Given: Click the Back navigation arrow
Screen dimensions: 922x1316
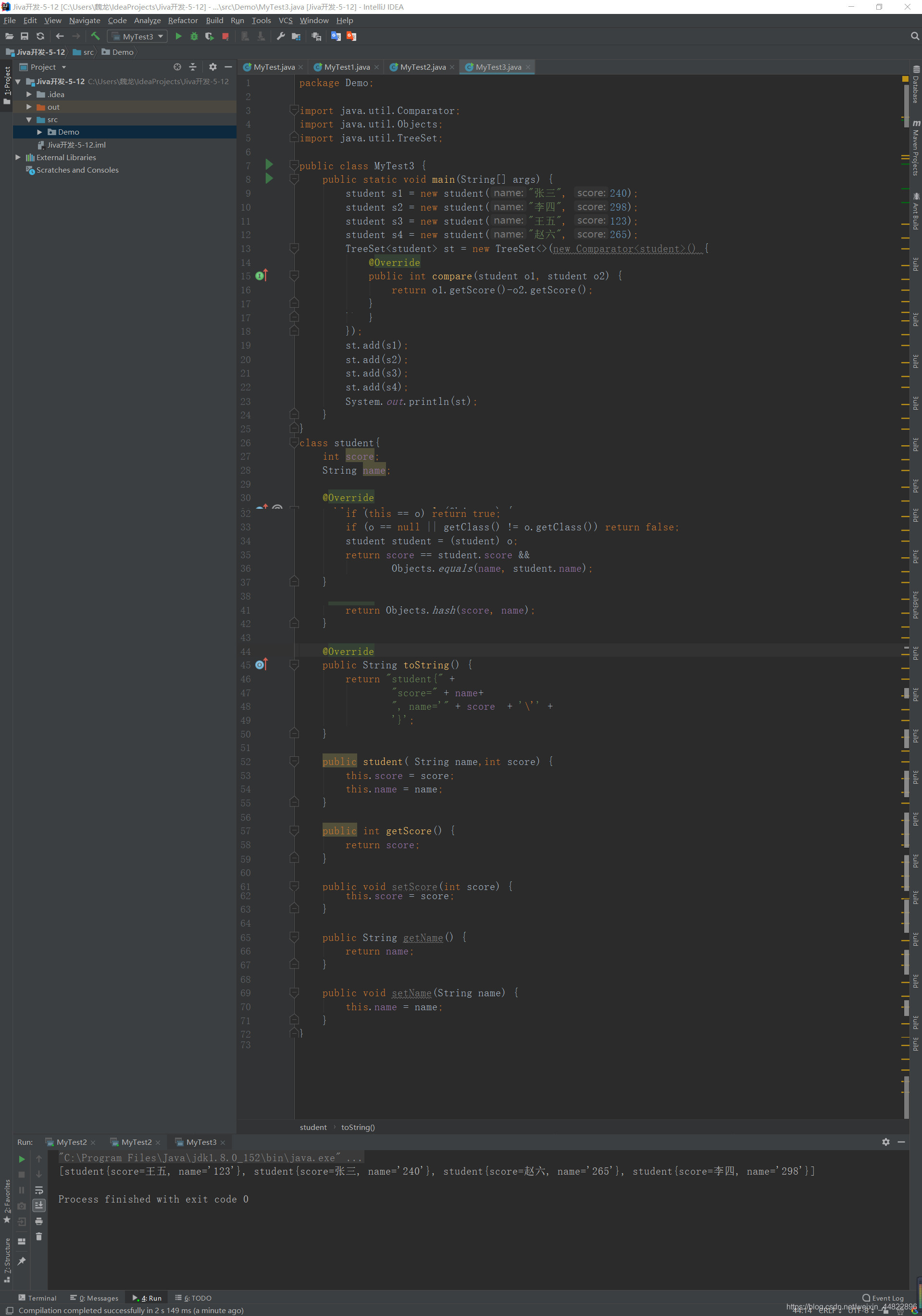Looking at the screenshot, I should click(60, 36).
